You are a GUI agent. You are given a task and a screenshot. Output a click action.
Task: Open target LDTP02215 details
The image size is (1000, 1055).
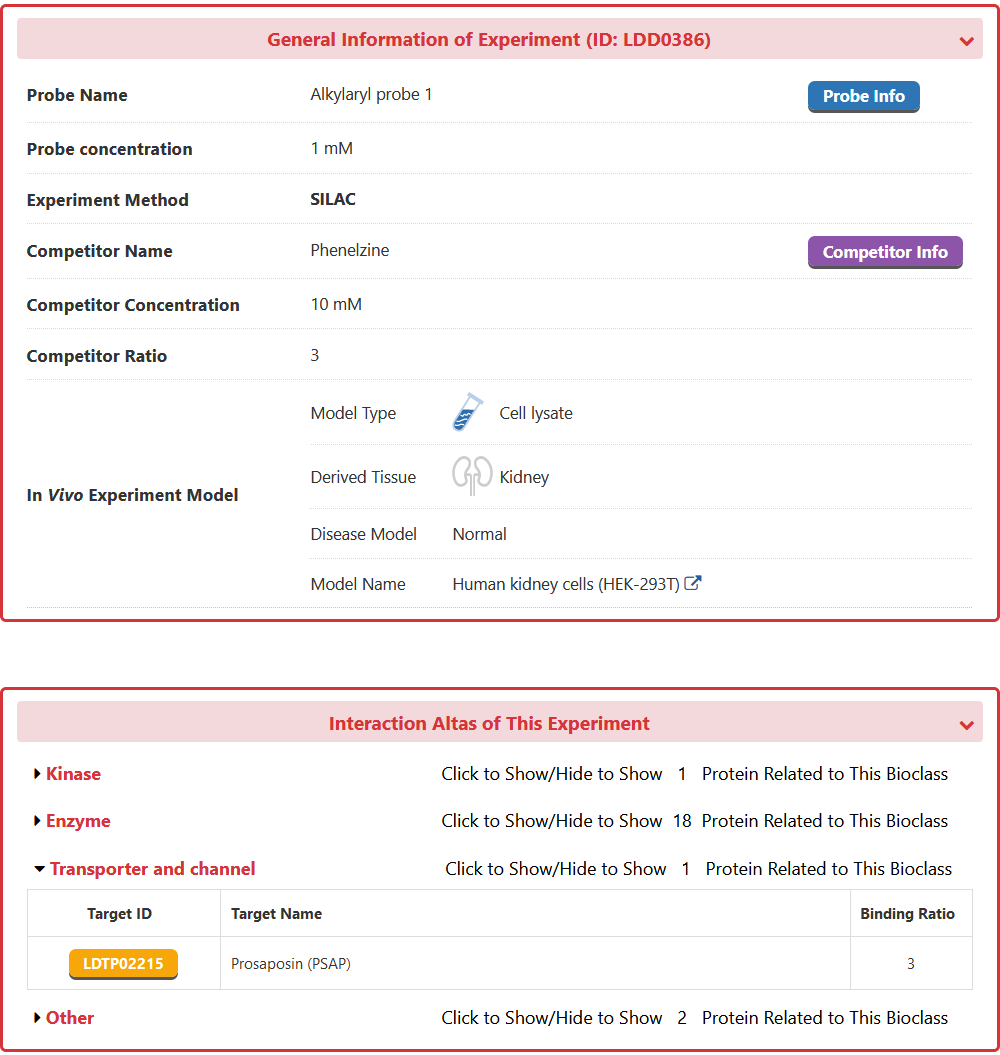(x=123, y=963)
